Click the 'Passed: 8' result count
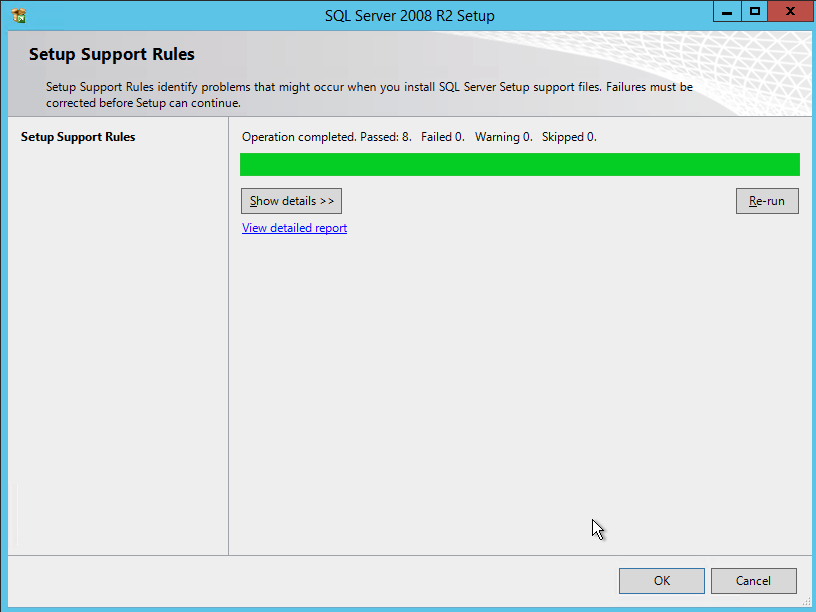Viewport: 816px width, 612px height. (x=385, y=137)
